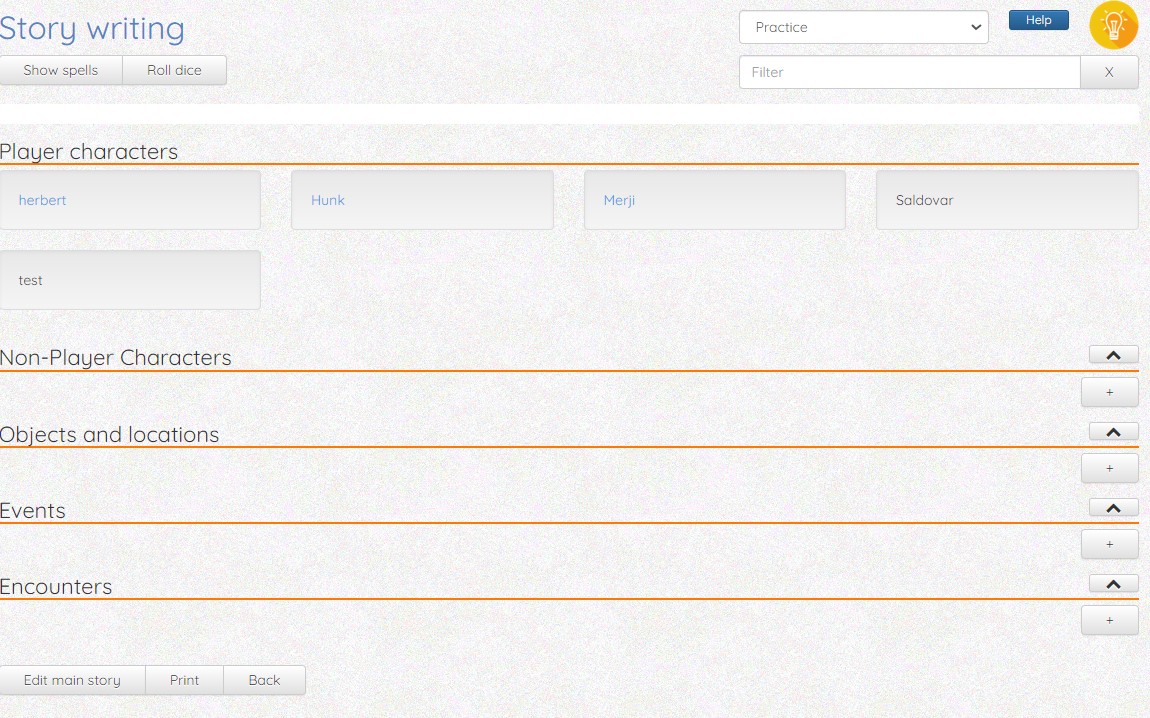This screenshot has width=1150, height=718.
Task: Add a new Non-Player Character
Action: coord(1109,392)
